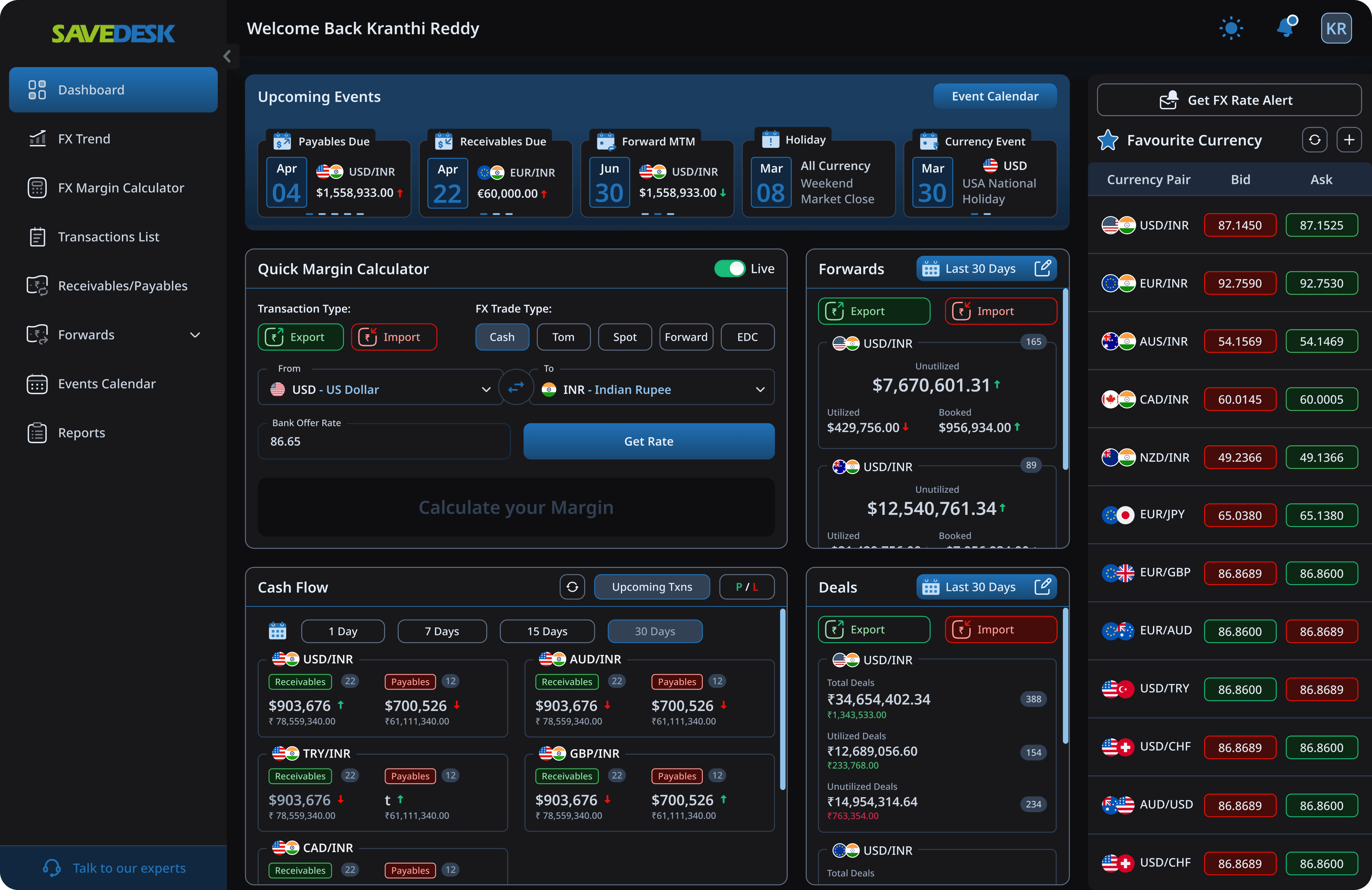Open notifications with the bell icon
This screenshot has width=1372, height=890.
coord(1286,27)
